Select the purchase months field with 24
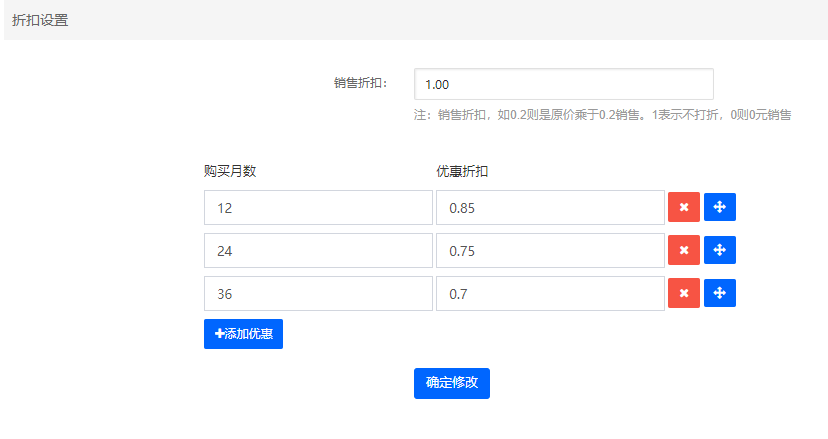Viewport: 828px width, 439px height. coord(318,251)
